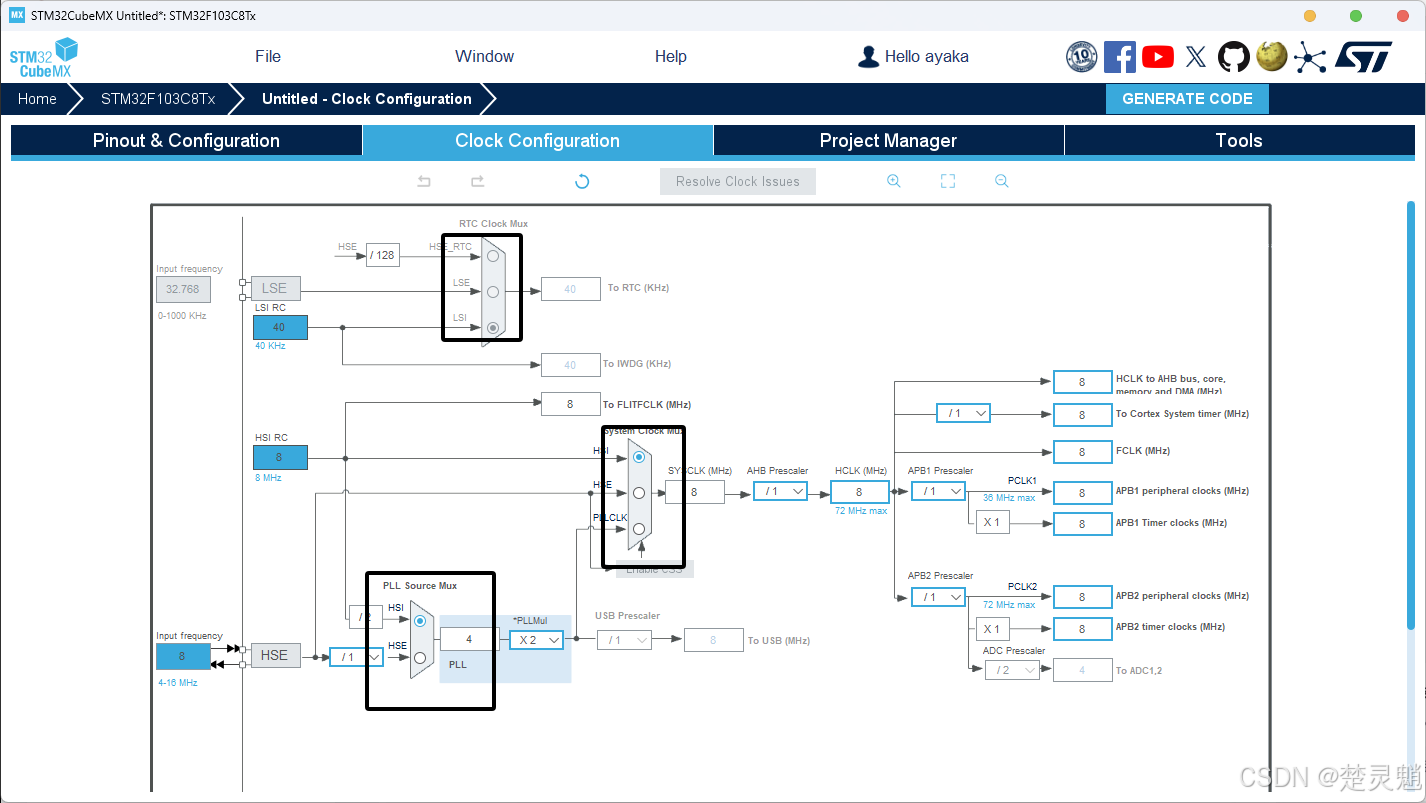Click the user profile silhouette icon
This screenshot has width=1426, height=803.
(868, 57)
